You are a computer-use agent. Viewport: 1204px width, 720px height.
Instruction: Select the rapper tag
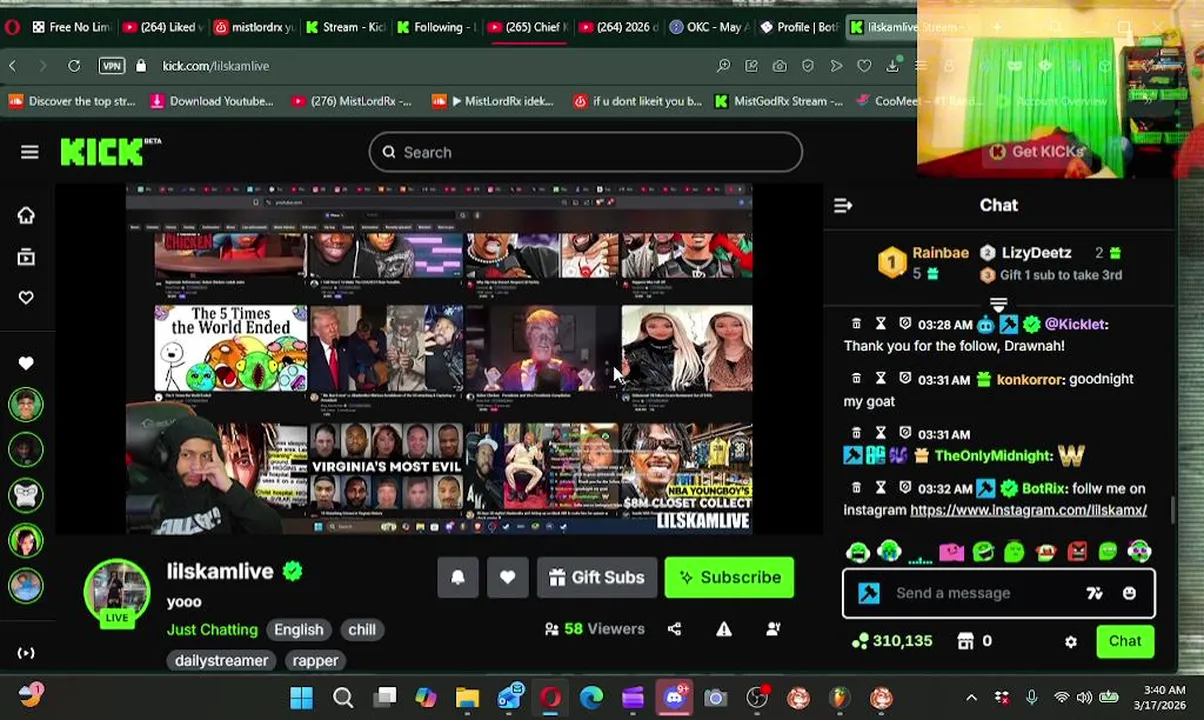(x=315, y=660)
